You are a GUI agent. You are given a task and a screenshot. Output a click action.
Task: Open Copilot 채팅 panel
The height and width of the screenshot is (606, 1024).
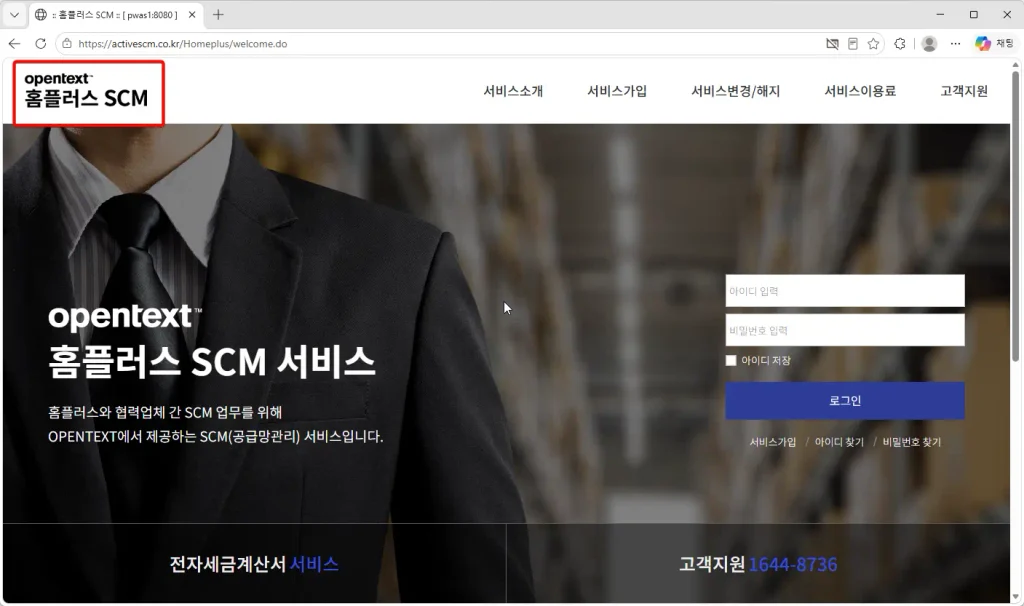(x=995, y=44)
